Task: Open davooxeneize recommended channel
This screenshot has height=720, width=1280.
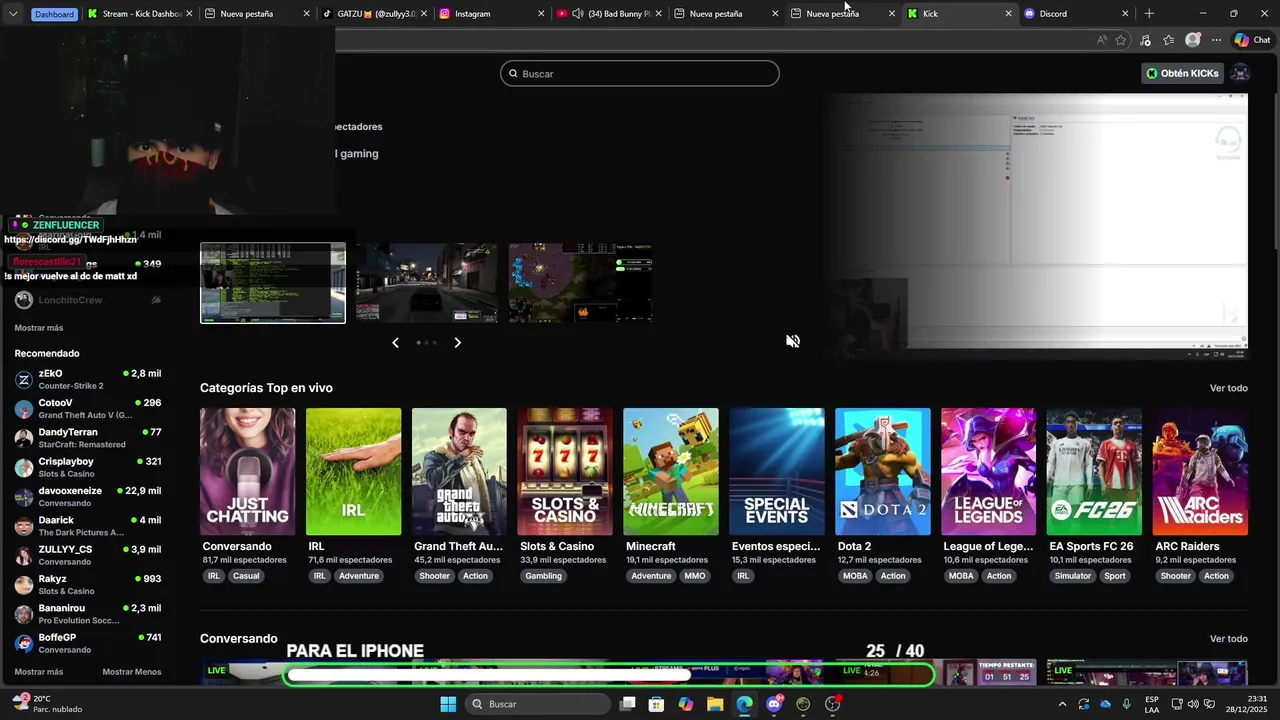Action: 88,497
